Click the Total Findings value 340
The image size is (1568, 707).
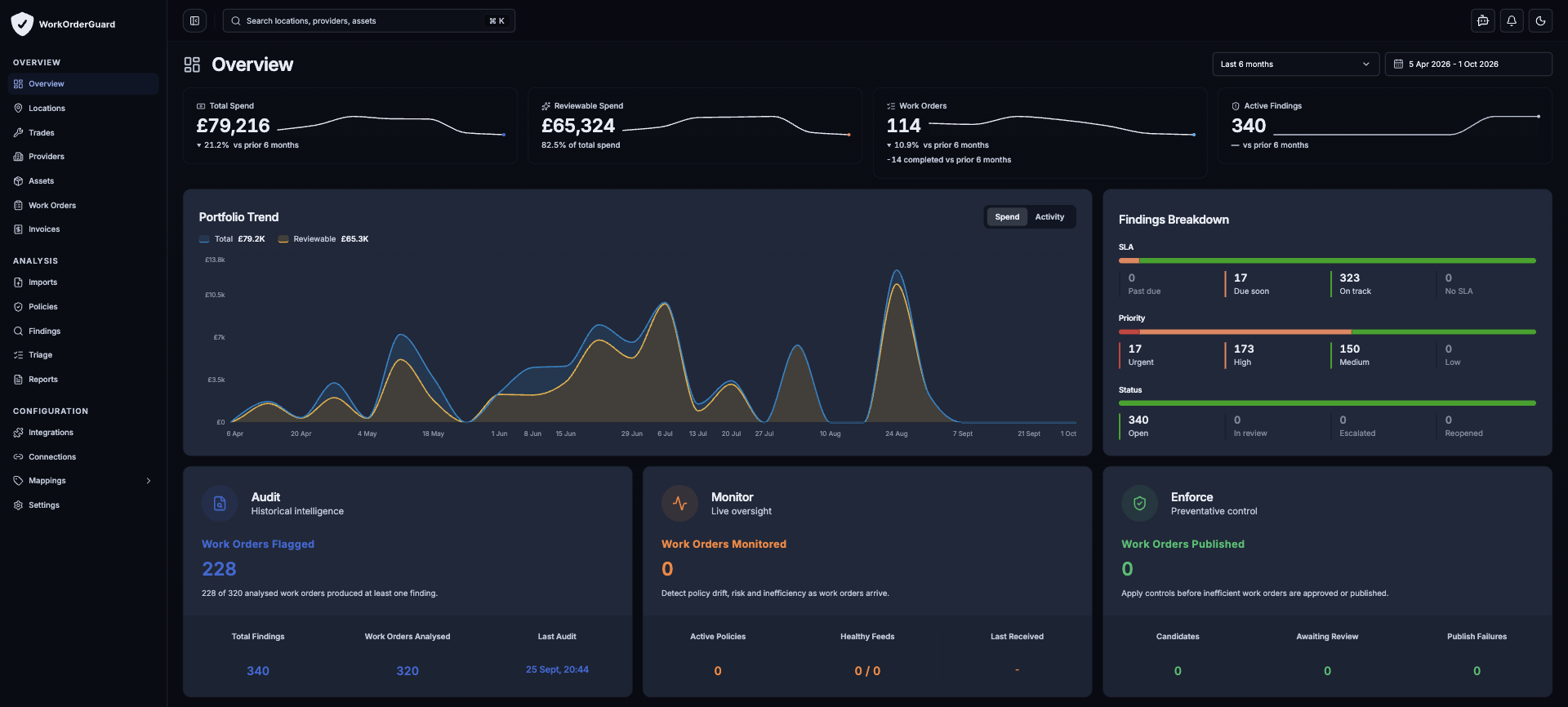point(258,671)
